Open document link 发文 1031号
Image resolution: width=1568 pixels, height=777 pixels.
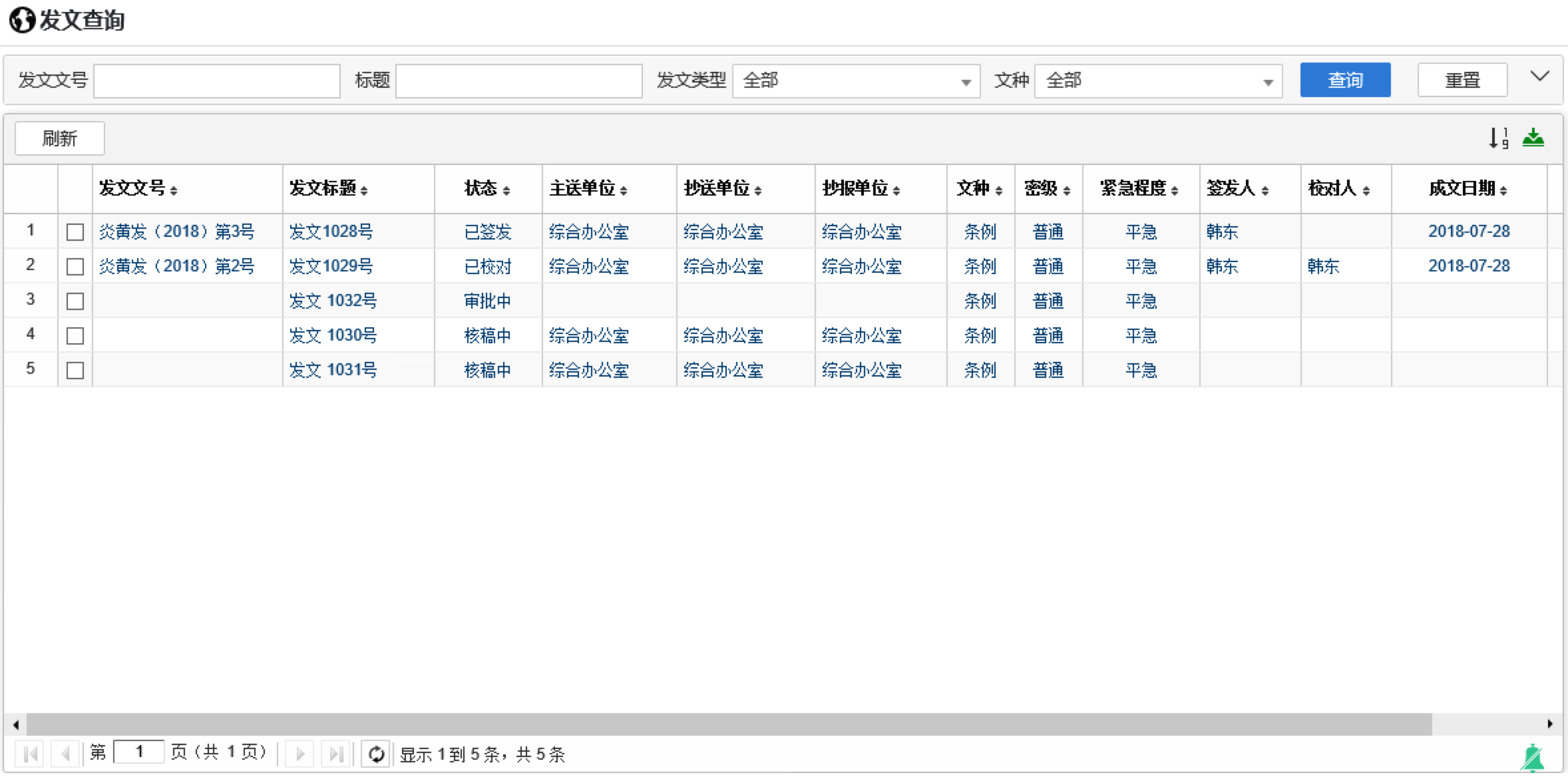pos(333,370)
